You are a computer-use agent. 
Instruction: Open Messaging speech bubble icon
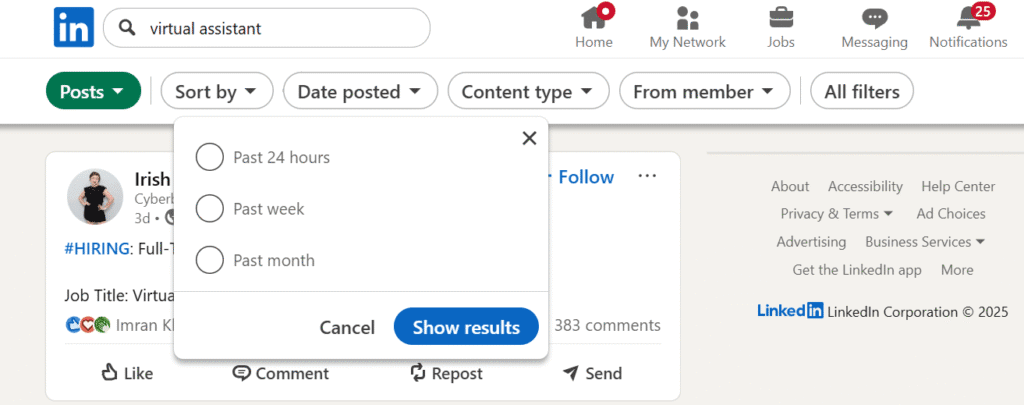click(x=874, y=18)
